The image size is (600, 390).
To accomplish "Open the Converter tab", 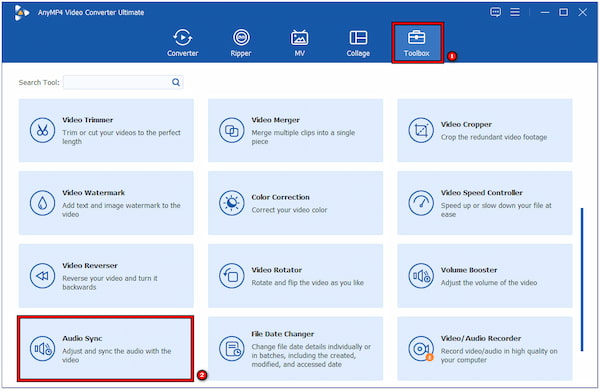I will coord(183,43).
